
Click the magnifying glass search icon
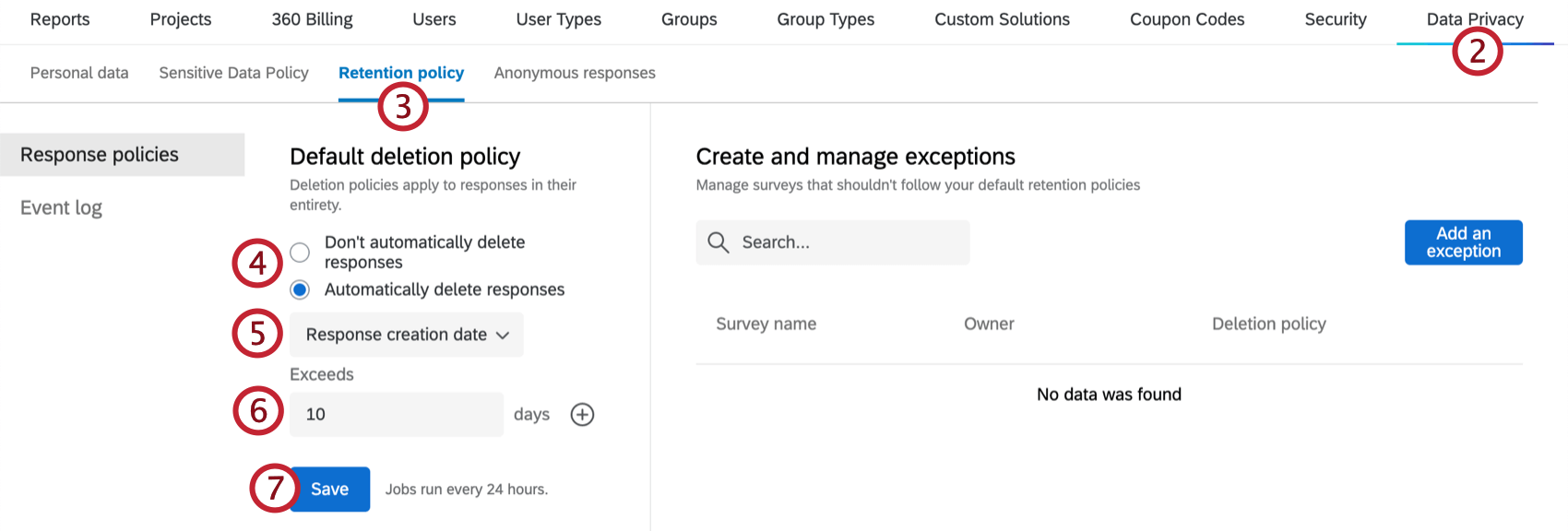click(718, 242)
